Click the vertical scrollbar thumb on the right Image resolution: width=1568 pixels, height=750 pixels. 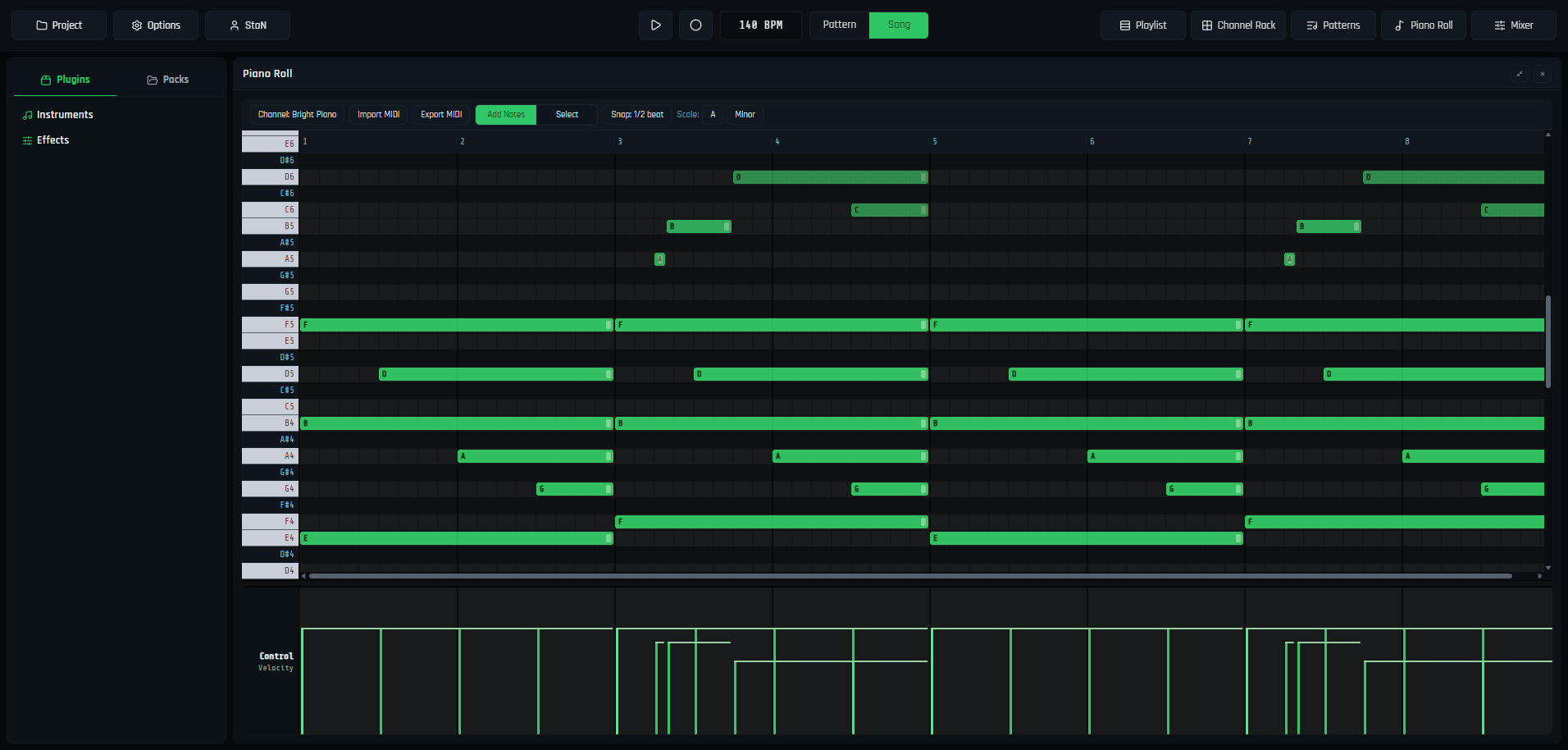click(1548, 341)
